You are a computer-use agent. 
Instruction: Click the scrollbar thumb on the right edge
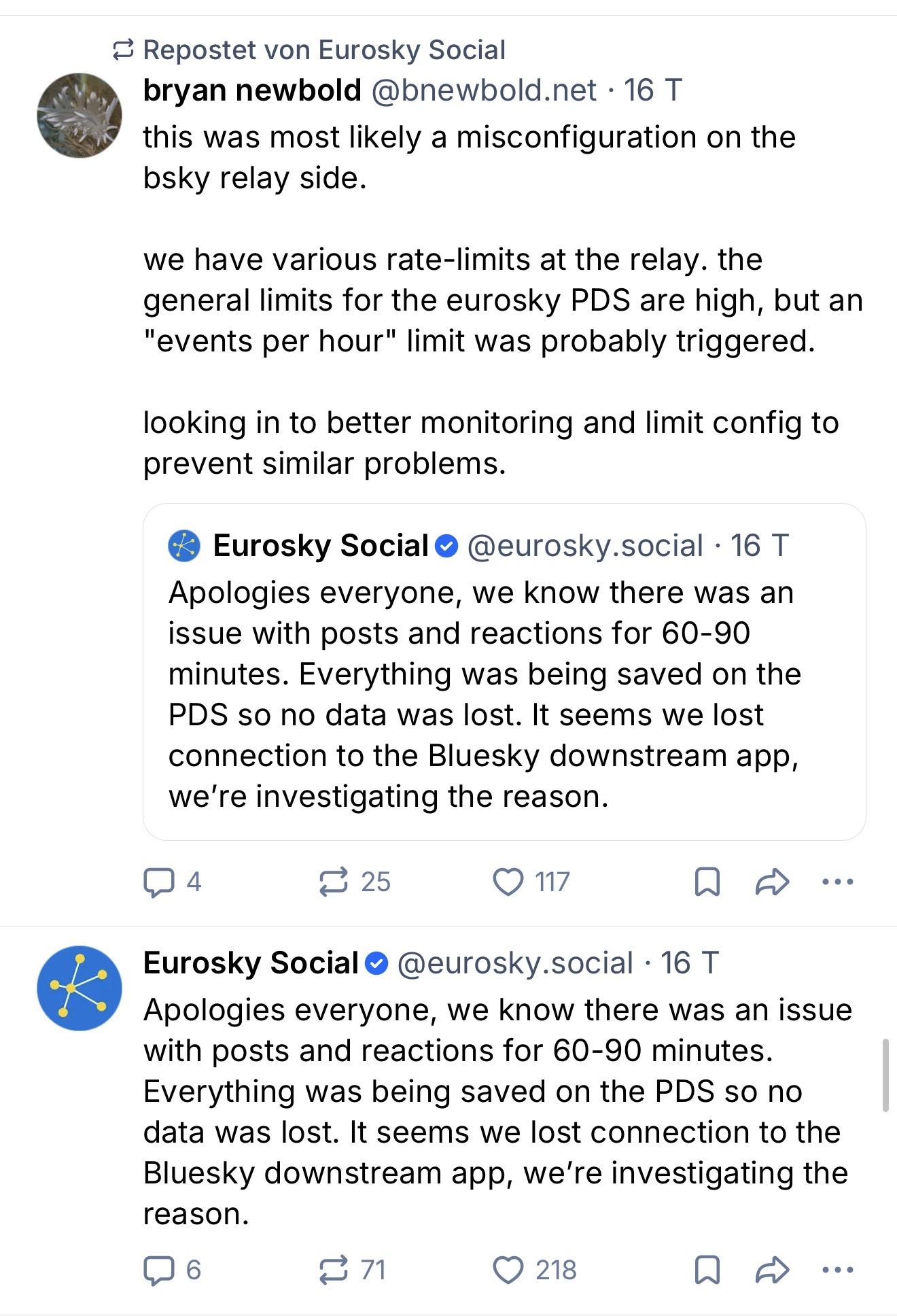tap(885, 1075)
